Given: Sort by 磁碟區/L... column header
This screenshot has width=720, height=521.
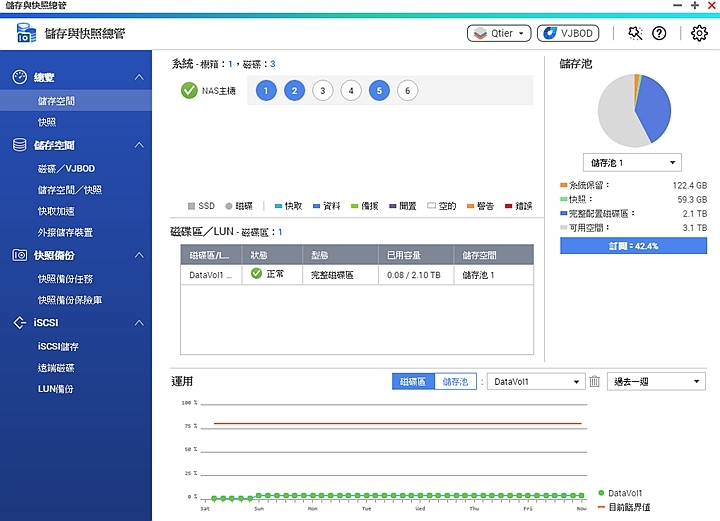Looking at the screenshot, I should pos(211,255).
